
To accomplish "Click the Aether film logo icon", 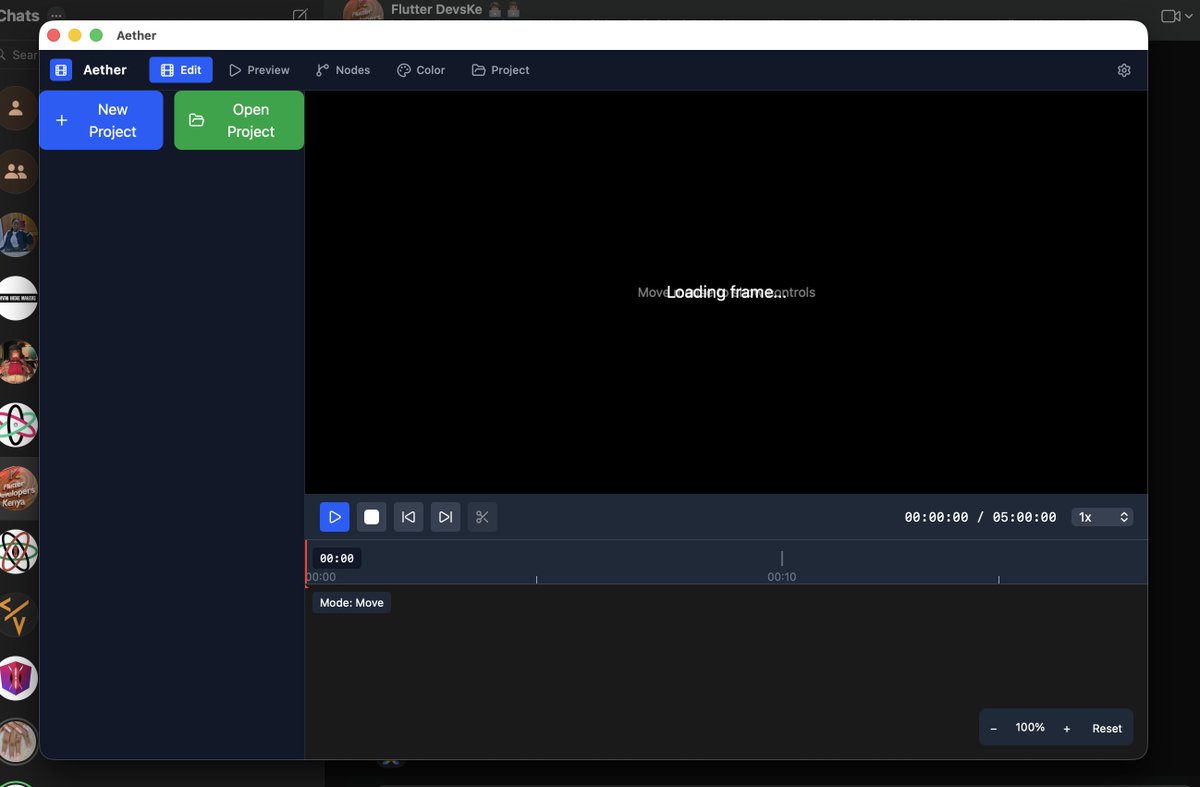I will pyautogui.click(x=61, y=70).
